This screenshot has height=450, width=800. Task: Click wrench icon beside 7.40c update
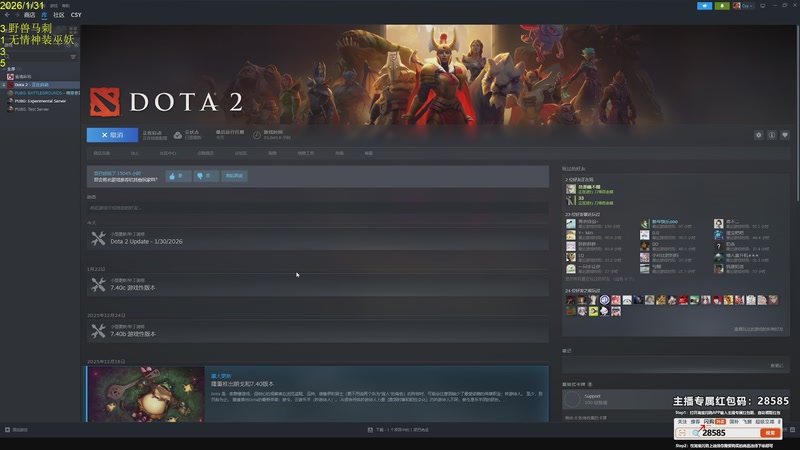tap(98, 285)
